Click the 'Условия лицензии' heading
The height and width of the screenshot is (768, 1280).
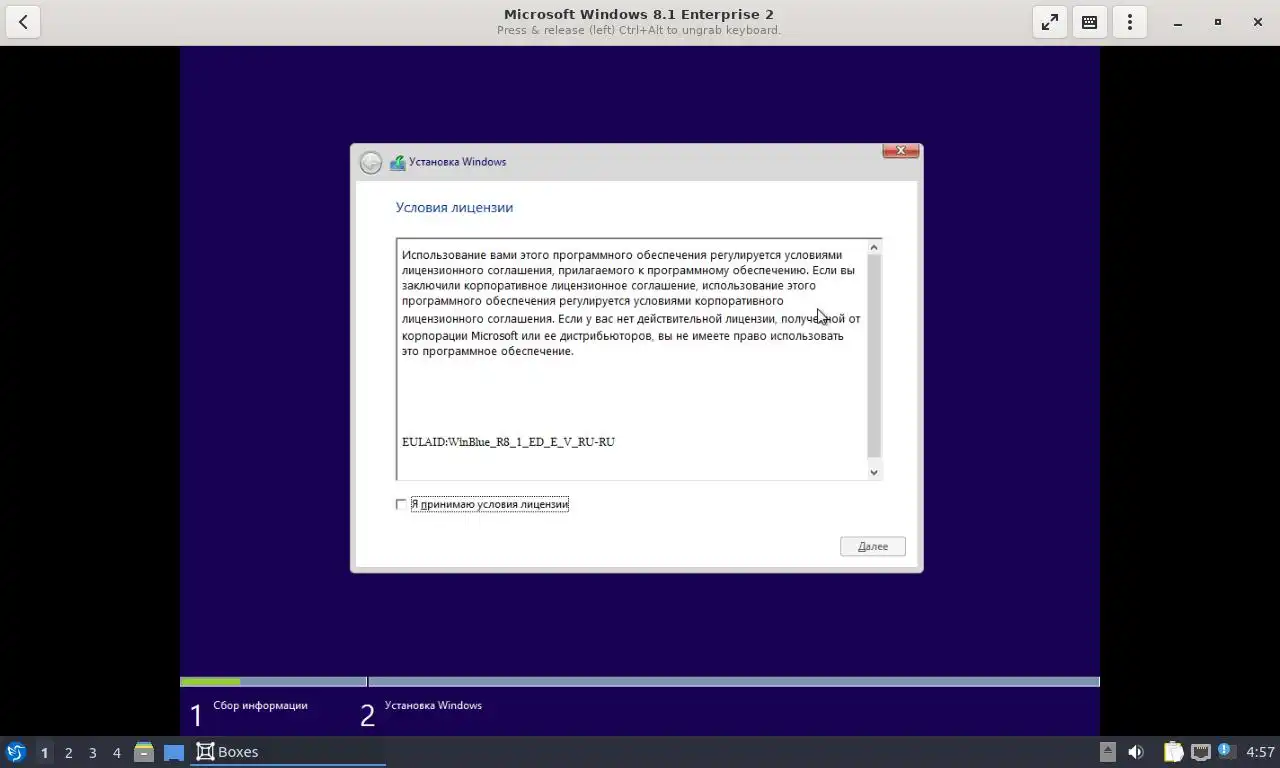(x=454, y=208)
